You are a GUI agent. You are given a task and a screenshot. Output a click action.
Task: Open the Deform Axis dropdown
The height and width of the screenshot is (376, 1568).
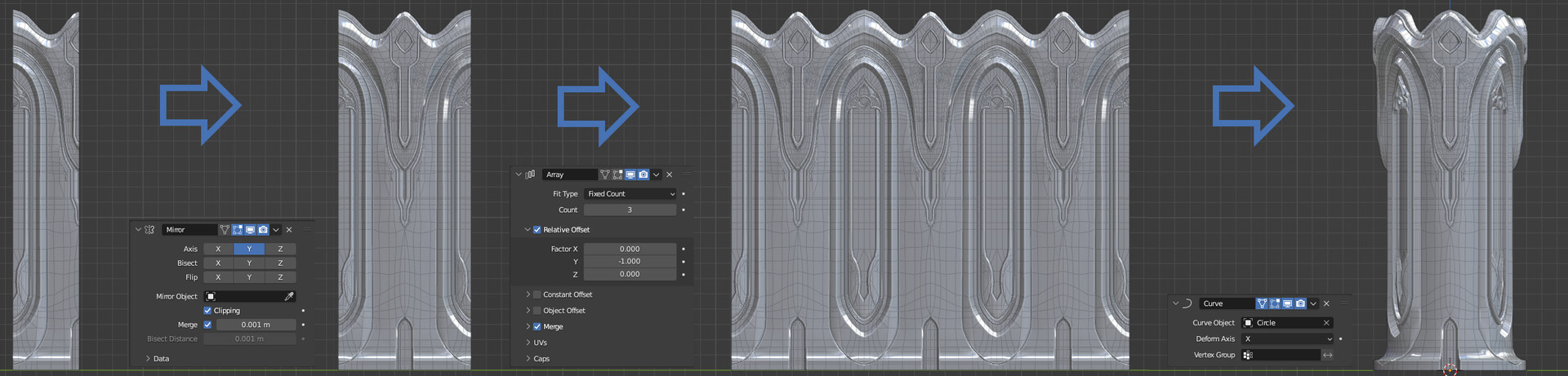tap(1287, 338)
